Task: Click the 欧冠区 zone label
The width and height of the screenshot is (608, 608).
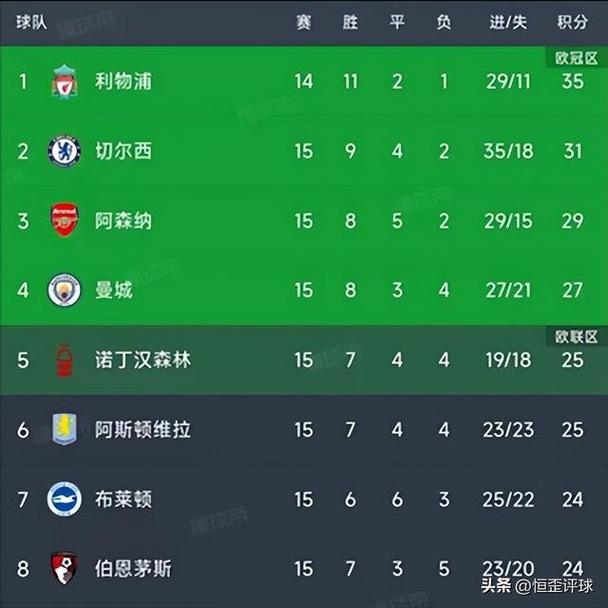Action: (577, 59)
